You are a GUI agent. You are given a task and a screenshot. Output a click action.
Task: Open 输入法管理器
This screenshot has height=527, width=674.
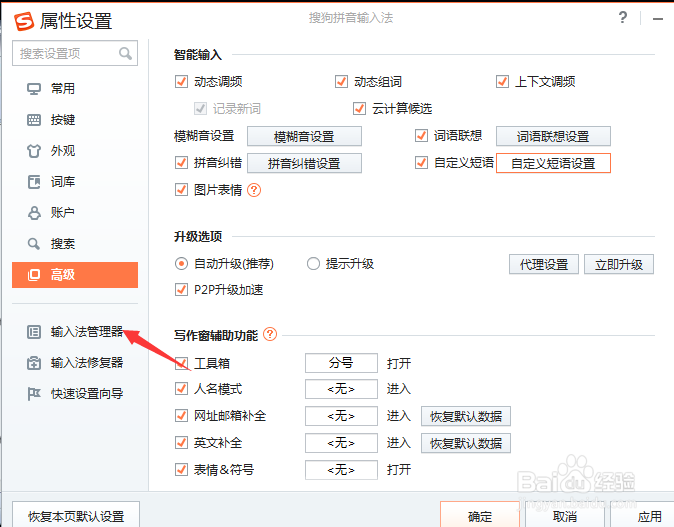coord(75,332)
